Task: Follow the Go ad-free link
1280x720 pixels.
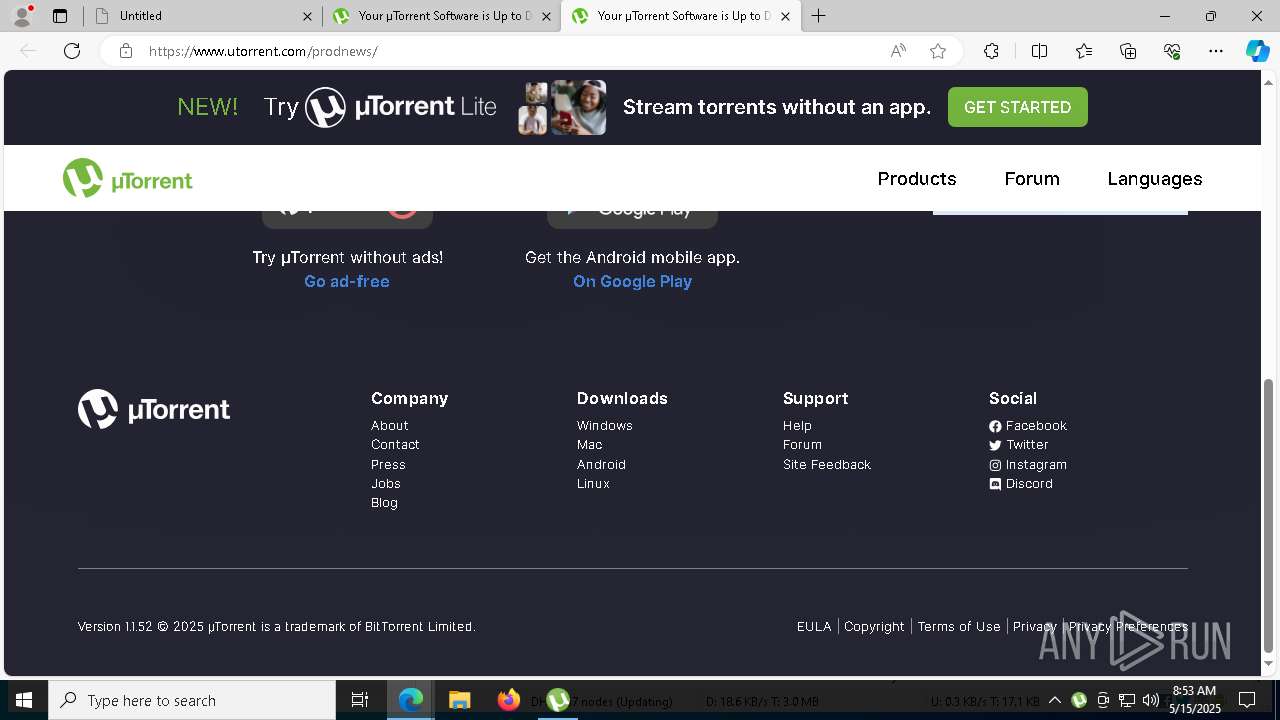Action: [x=347, y=282]
